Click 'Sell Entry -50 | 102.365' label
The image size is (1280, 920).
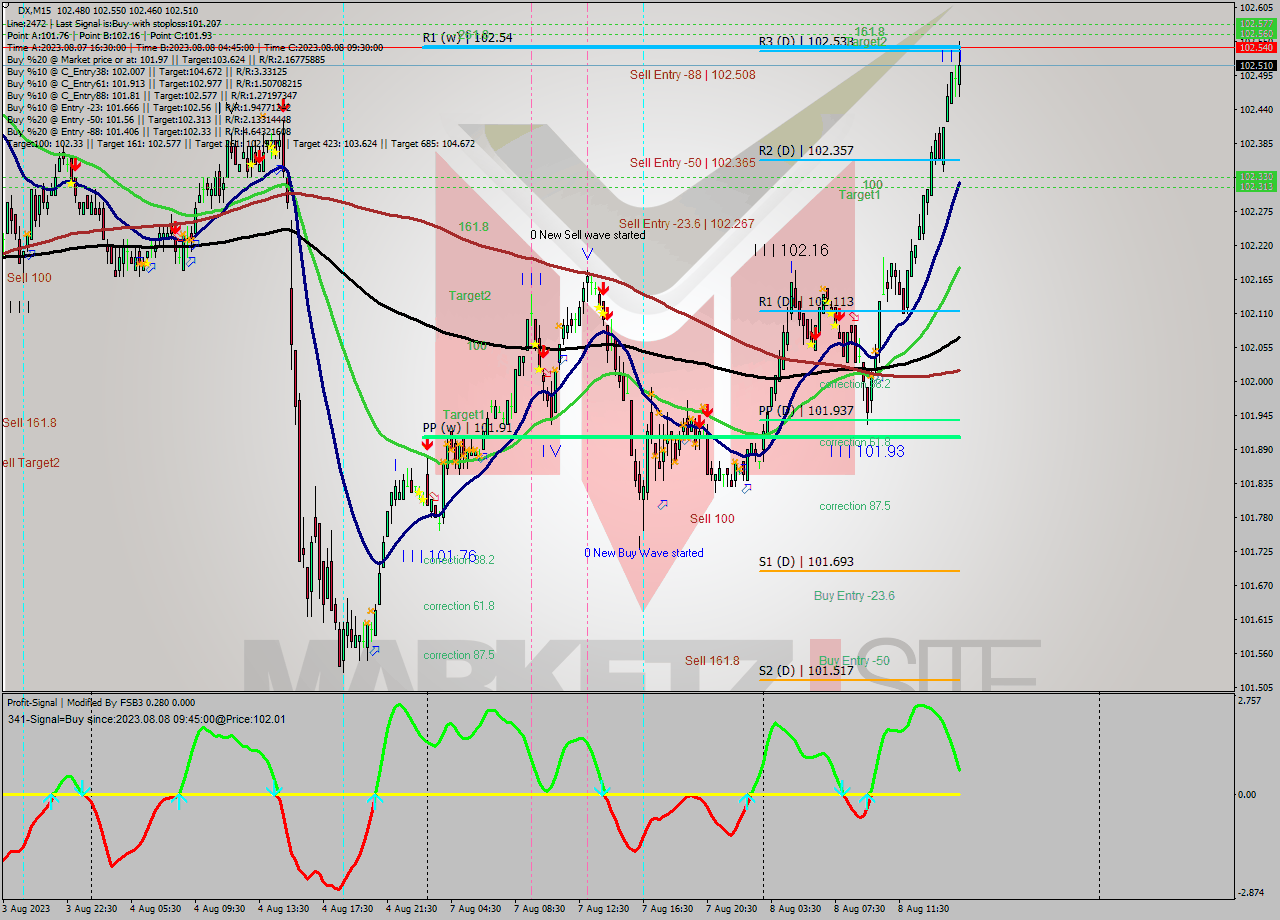(x=692, y=162)
